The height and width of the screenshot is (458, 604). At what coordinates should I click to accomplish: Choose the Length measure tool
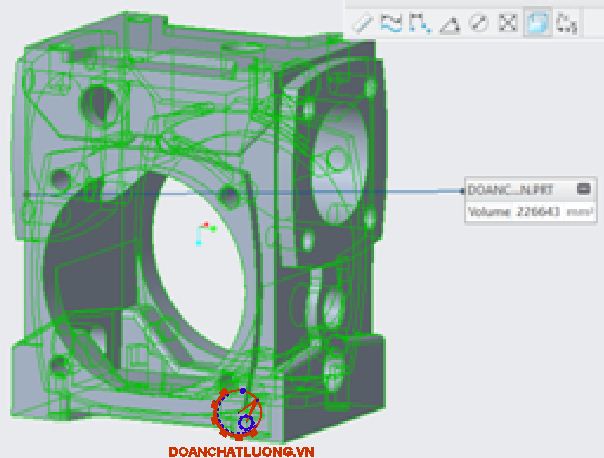tap(391, 22)
